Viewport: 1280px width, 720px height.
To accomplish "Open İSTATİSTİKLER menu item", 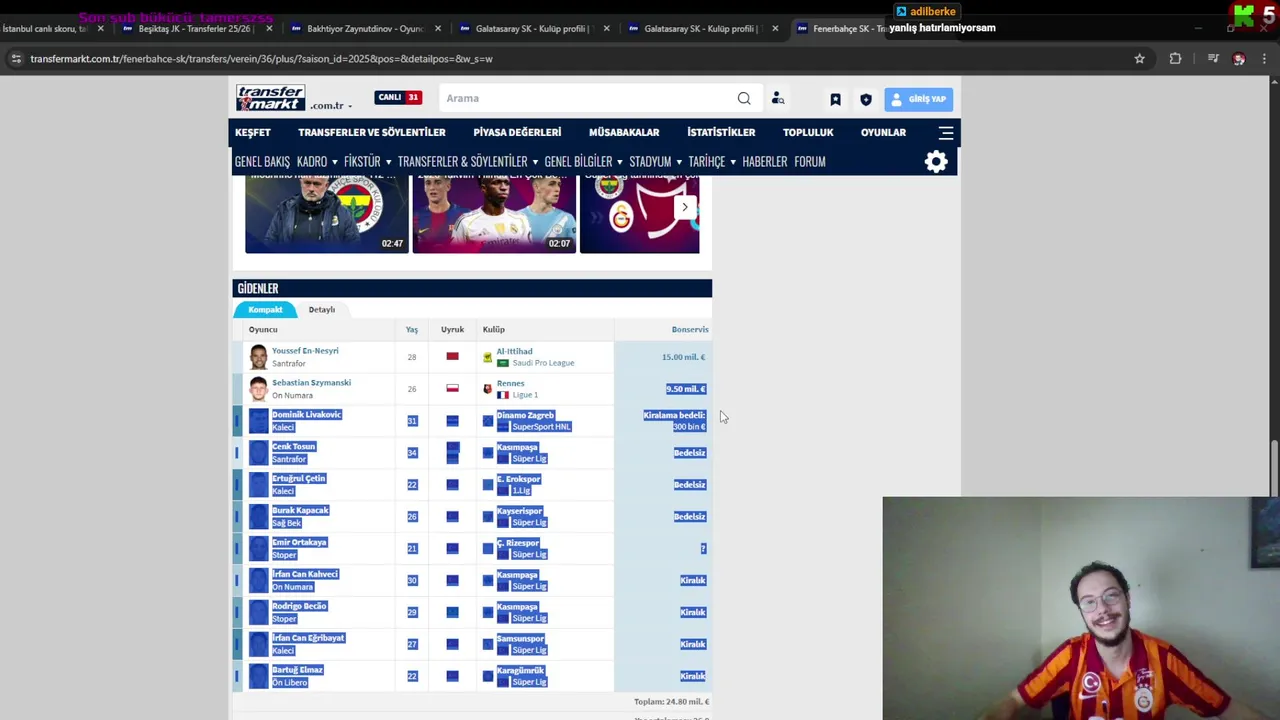I will click(x=721, y=132).
